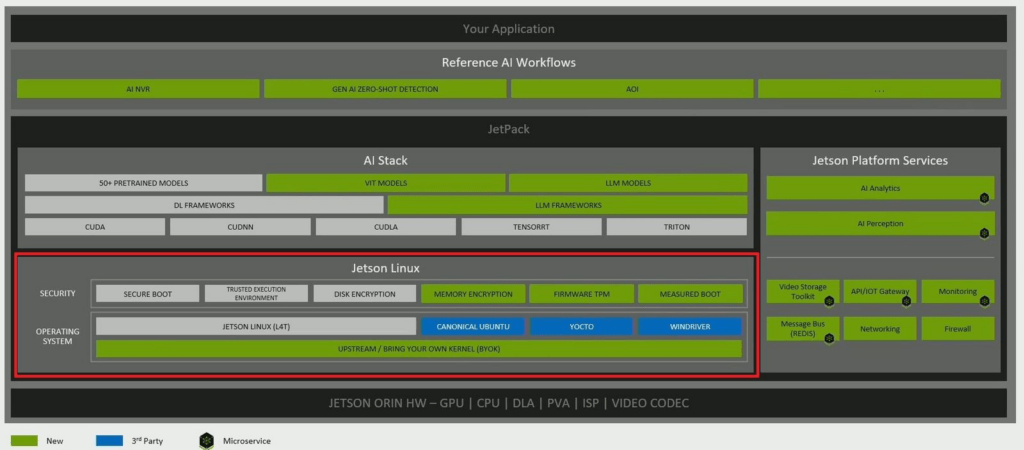Select the VIT MODELS box
1024x450 pixels.
[386, 183]
